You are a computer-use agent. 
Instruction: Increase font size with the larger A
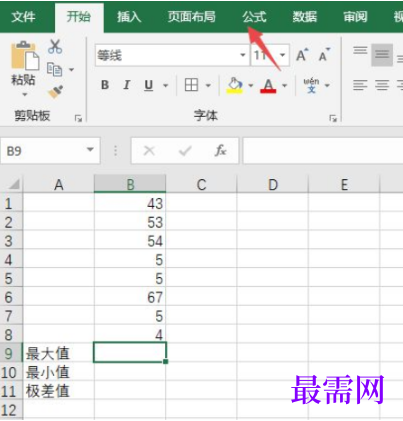(302, 55)
